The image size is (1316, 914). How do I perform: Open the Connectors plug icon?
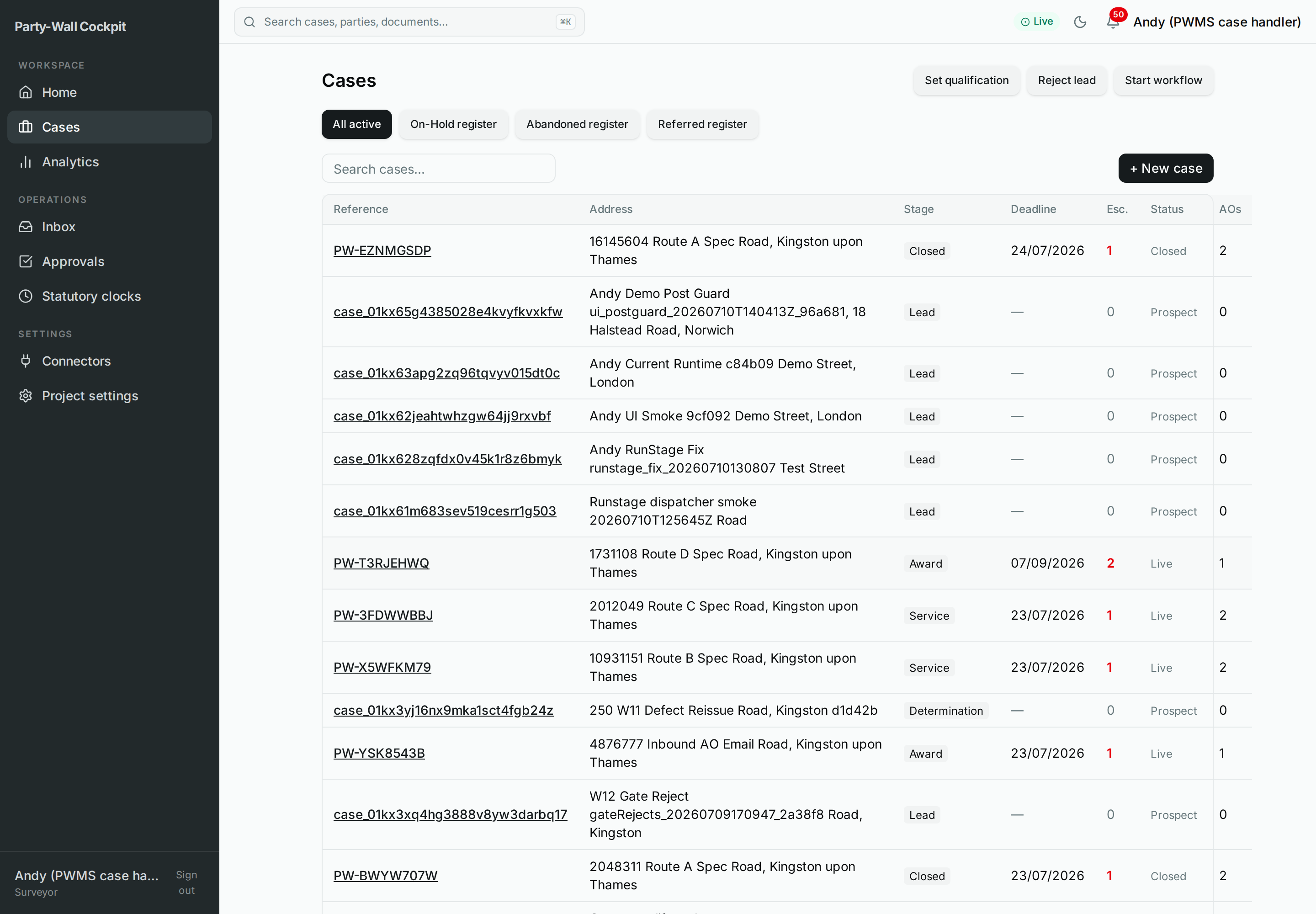coord(26,361)
